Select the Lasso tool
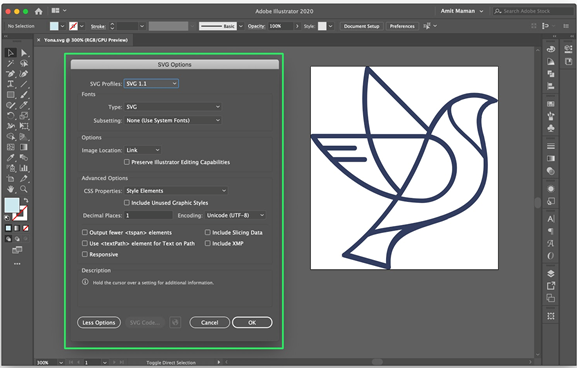This screenshot has width=577, height=368. tap(24, 63)
